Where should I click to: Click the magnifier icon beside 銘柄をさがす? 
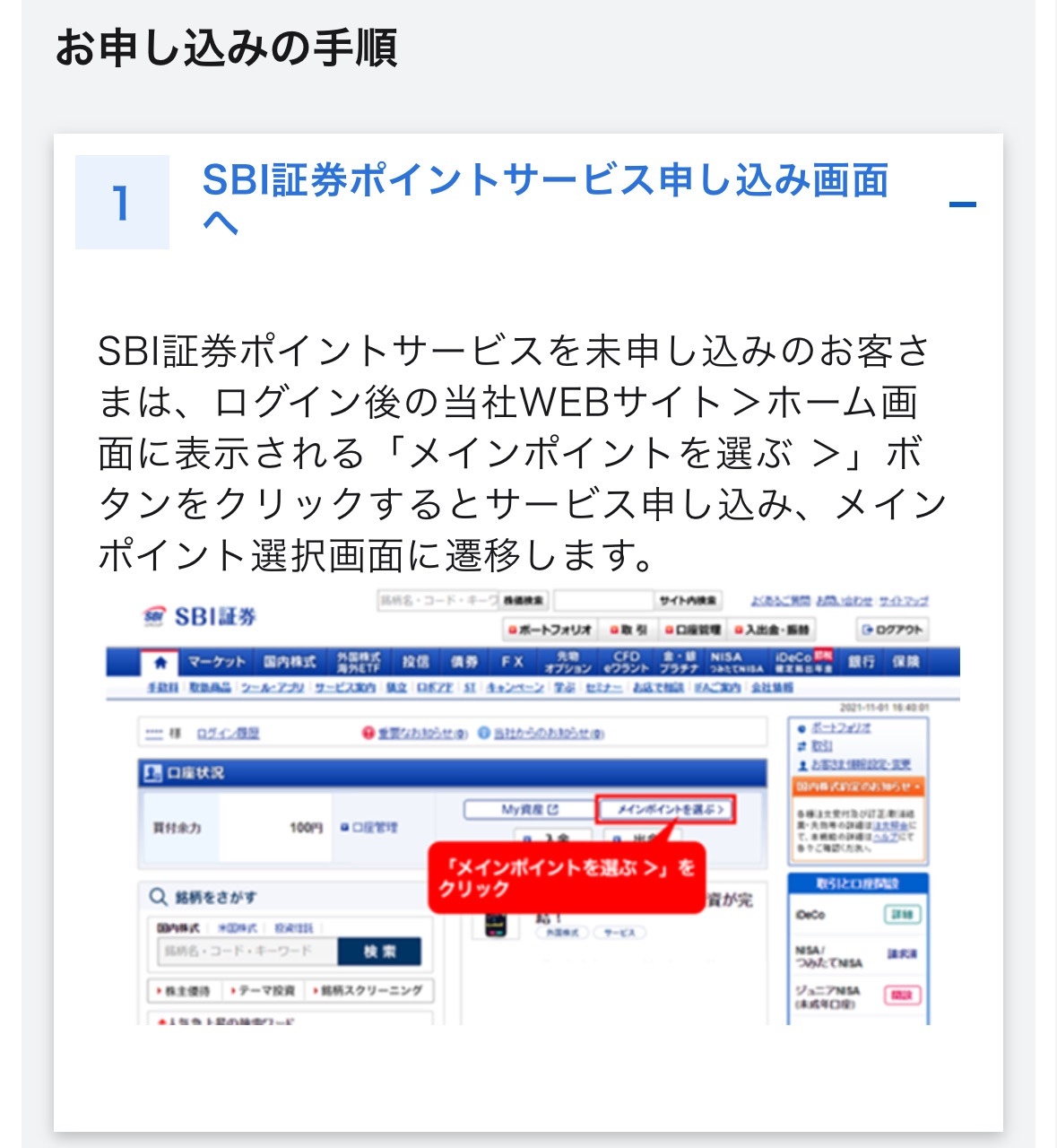pyautogui.click(x=158, y=897)
